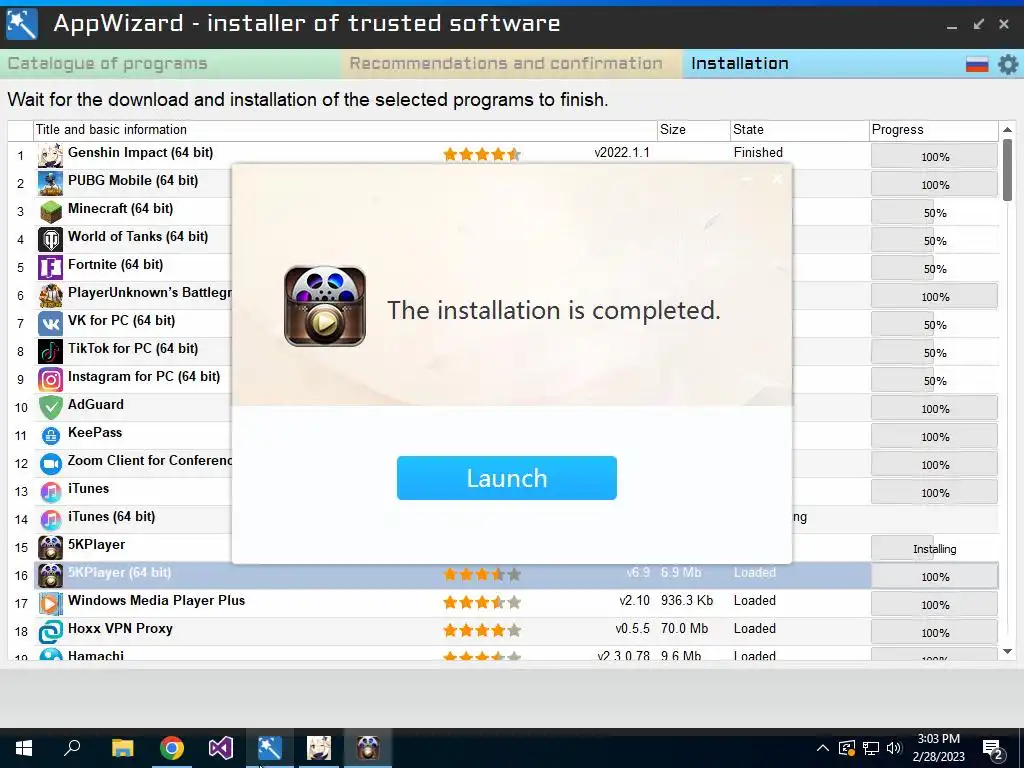
Task: Click the Windows Media Player Plus icon
Action: pos(50,603)
